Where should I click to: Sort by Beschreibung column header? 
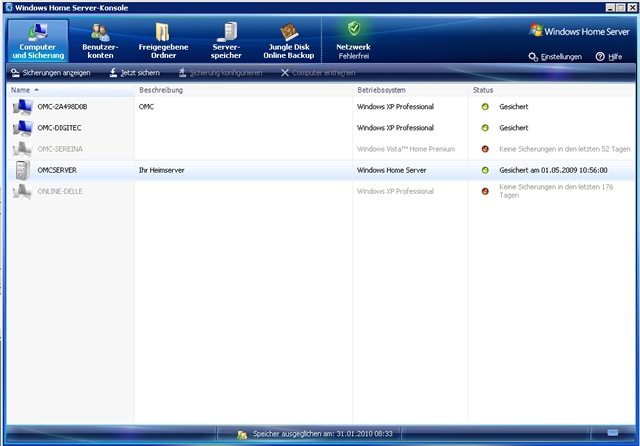(x=243, y=90)
